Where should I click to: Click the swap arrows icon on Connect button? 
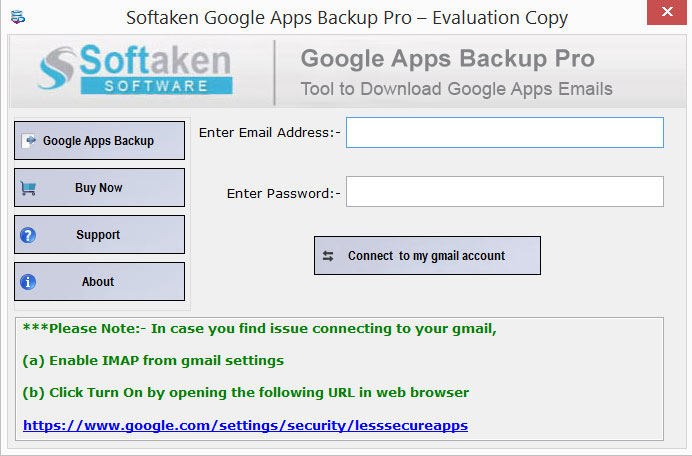(328, 256)
